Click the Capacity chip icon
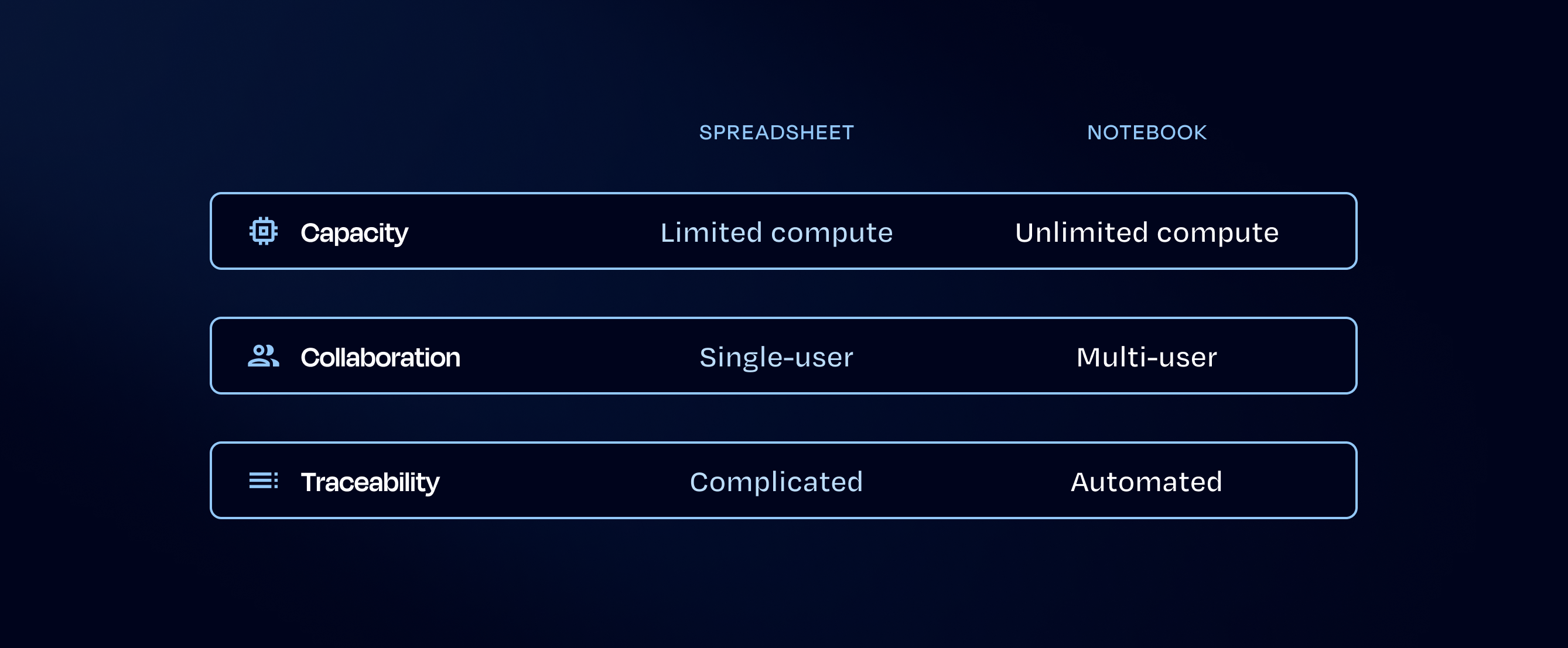The image size is (1568, 648). (264, 231)
